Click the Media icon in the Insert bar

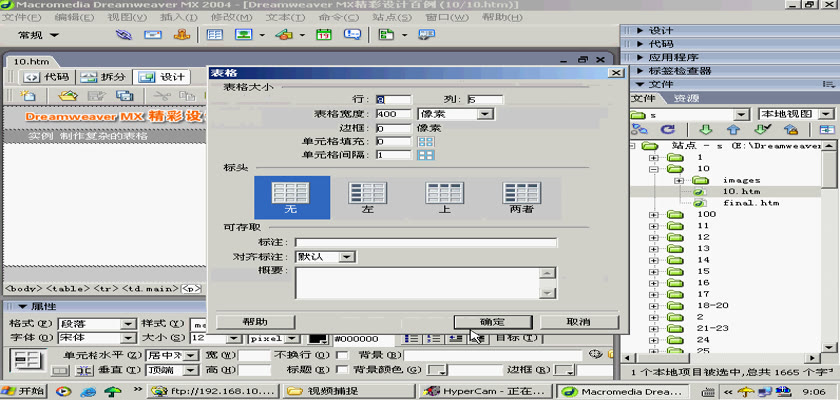[284, 35]
